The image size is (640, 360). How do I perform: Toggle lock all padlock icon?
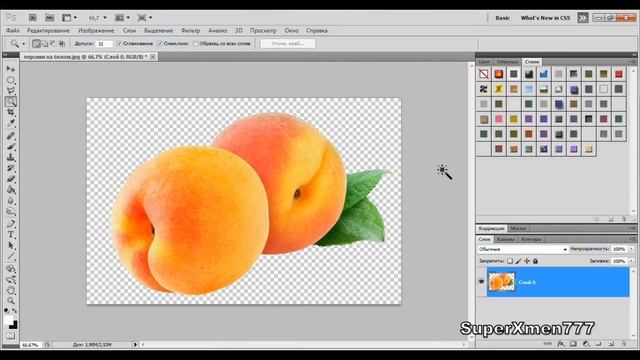536,261
